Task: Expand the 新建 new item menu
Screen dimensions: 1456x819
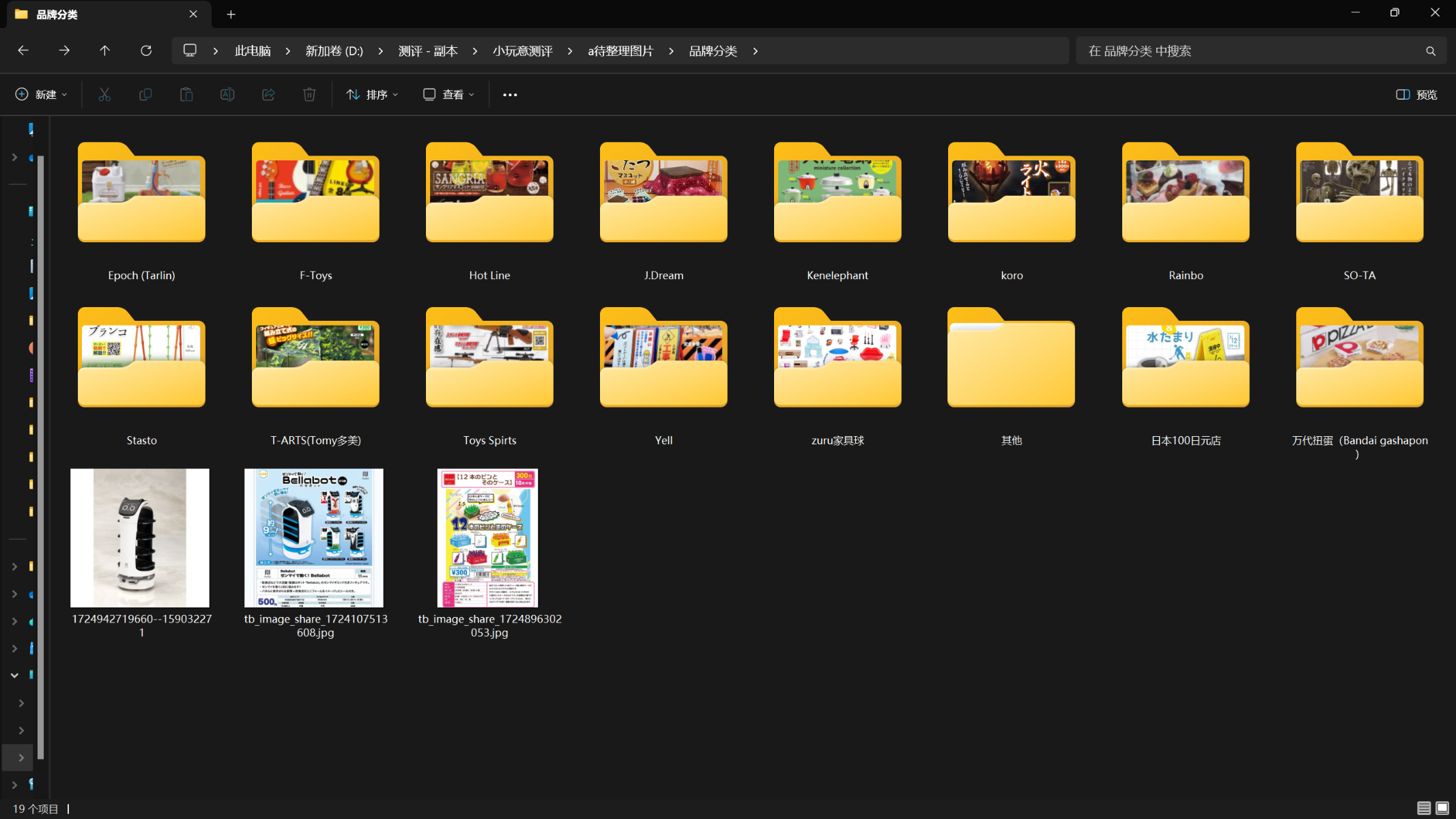Action: 41,95
